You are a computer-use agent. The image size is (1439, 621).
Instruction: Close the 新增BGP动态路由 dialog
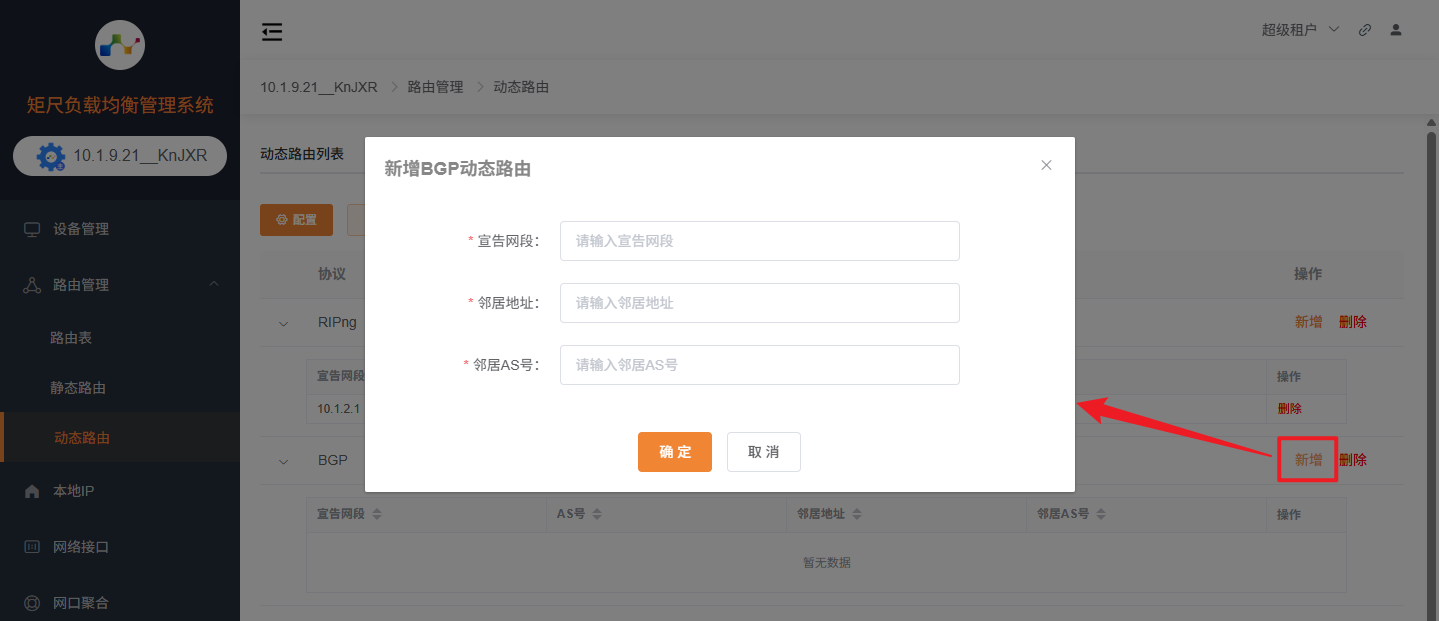click(1046, 165)
